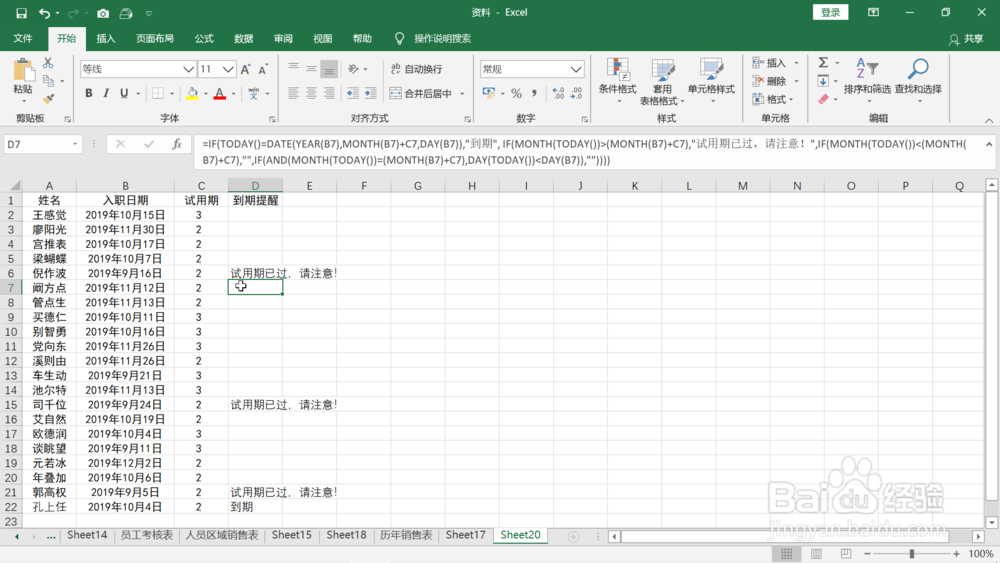Screen dimensions: 1000x563
Task: Toggle Underline formatting
Action: pos(124,94)
